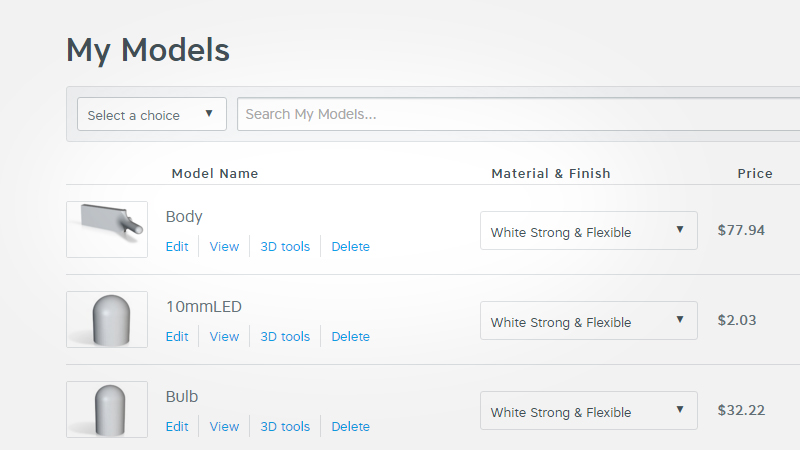Edit the 10mmLED model
The image size is (800, 450).
(177, 337)
